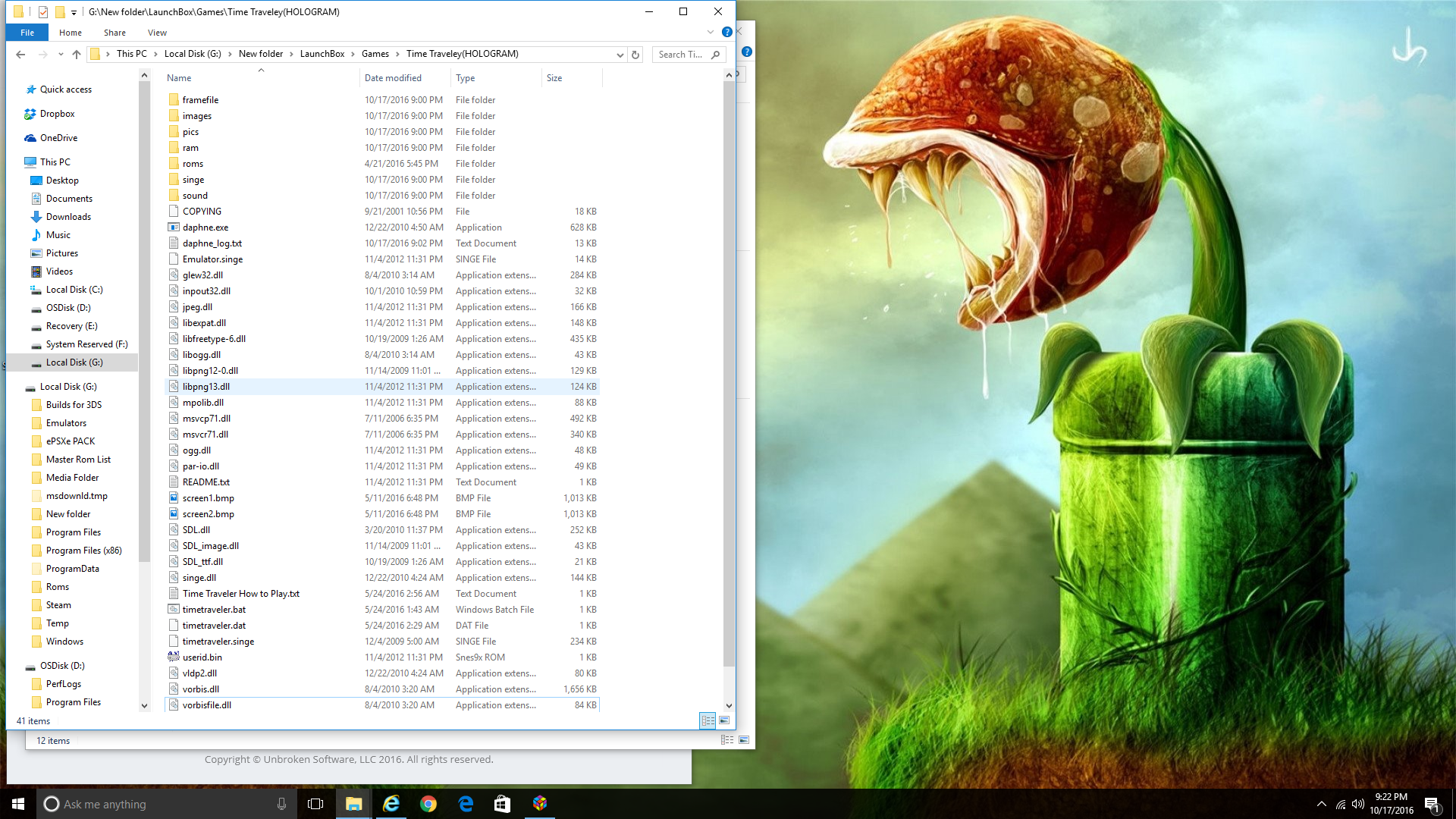Click the network Wi-Fi tray icon
The image size is (1456, 819).
[x=1340, y=804]
